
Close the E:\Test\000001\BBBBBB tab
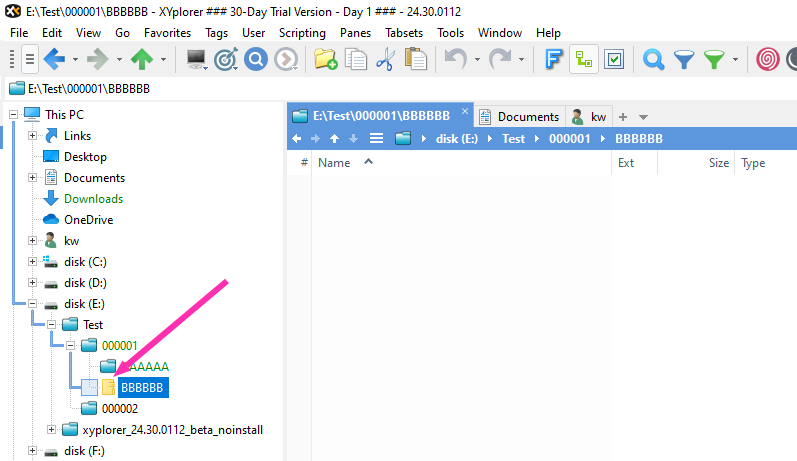(x=465, y=111)
